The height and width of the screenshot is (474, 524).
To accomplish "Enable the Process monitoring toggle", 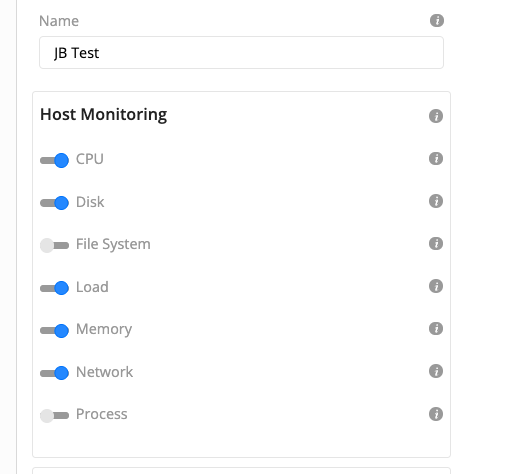I will 54,416.
